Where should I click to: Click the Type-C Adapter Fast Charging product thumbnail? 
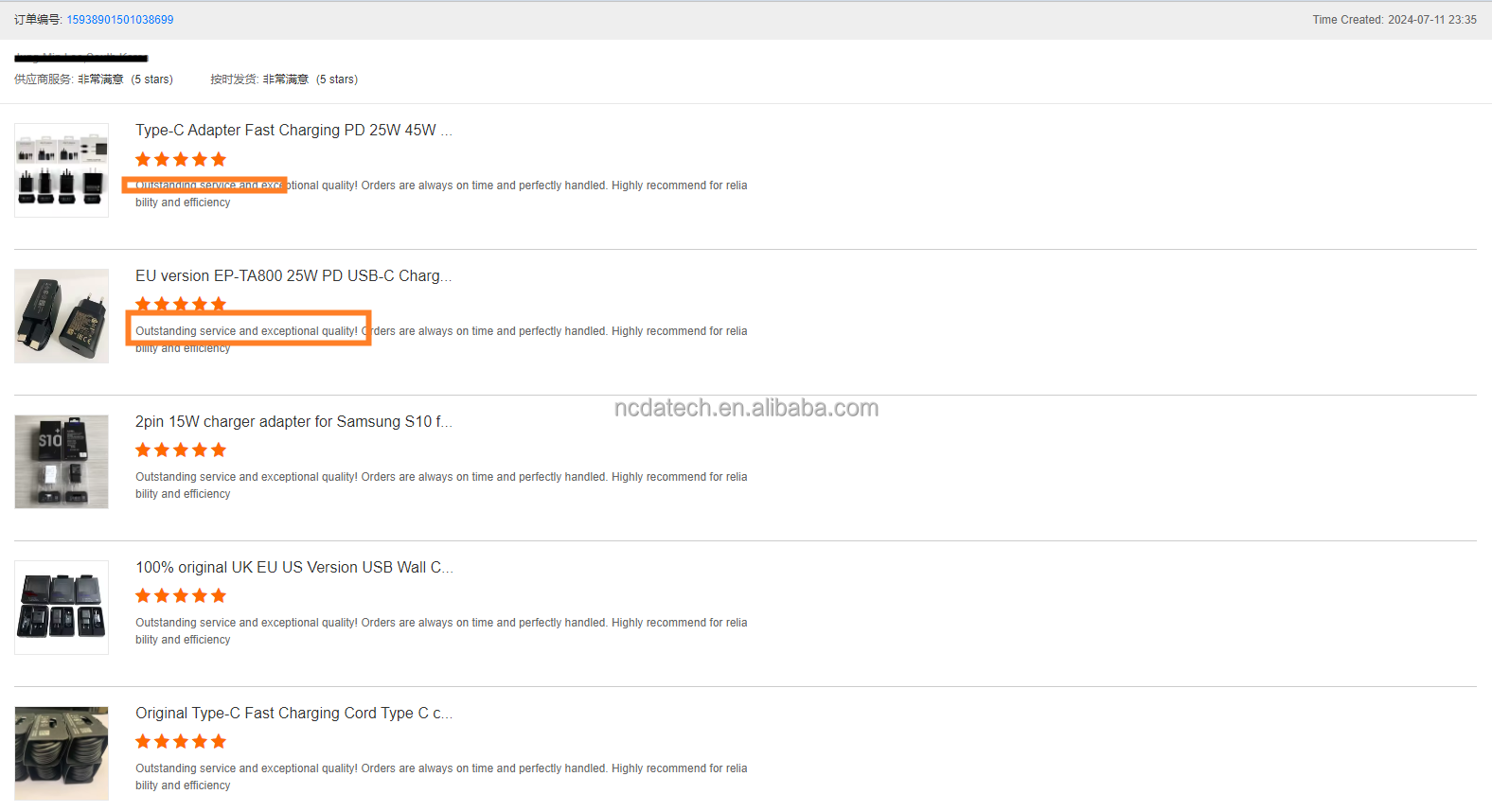[62, 170]
